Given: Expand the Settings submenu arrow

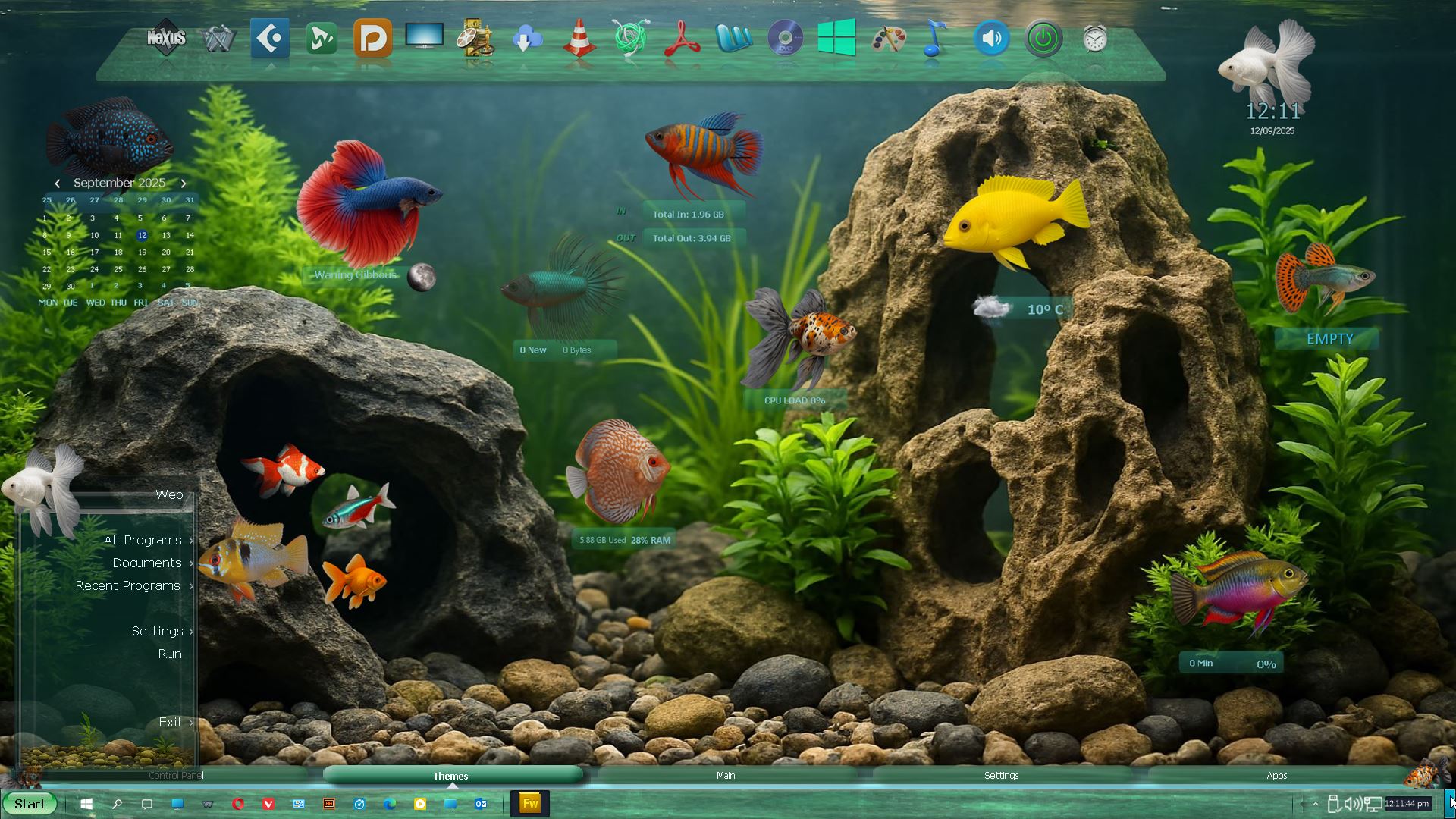Looking at the screenshot, I should (x=191, y=632).
